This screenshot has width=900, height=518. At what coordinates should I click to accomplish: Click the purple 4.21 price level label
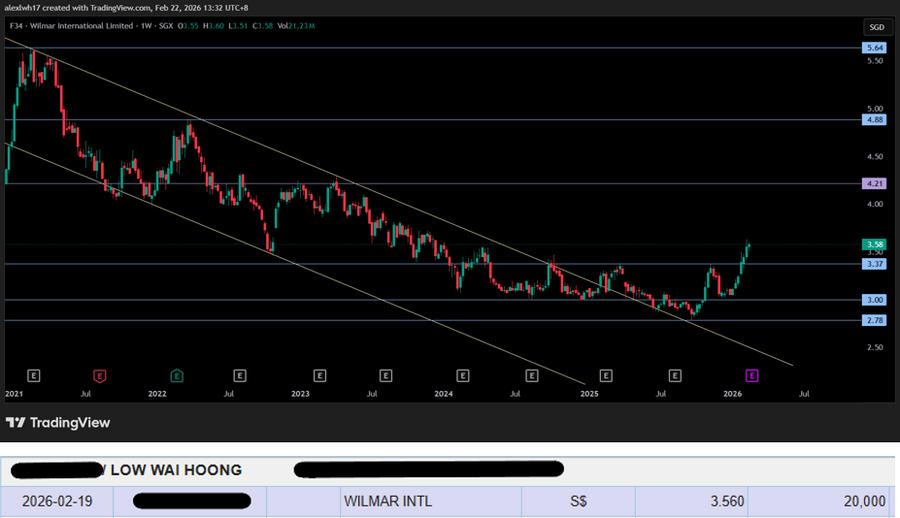pyautogui.click(x=874, y=184)
